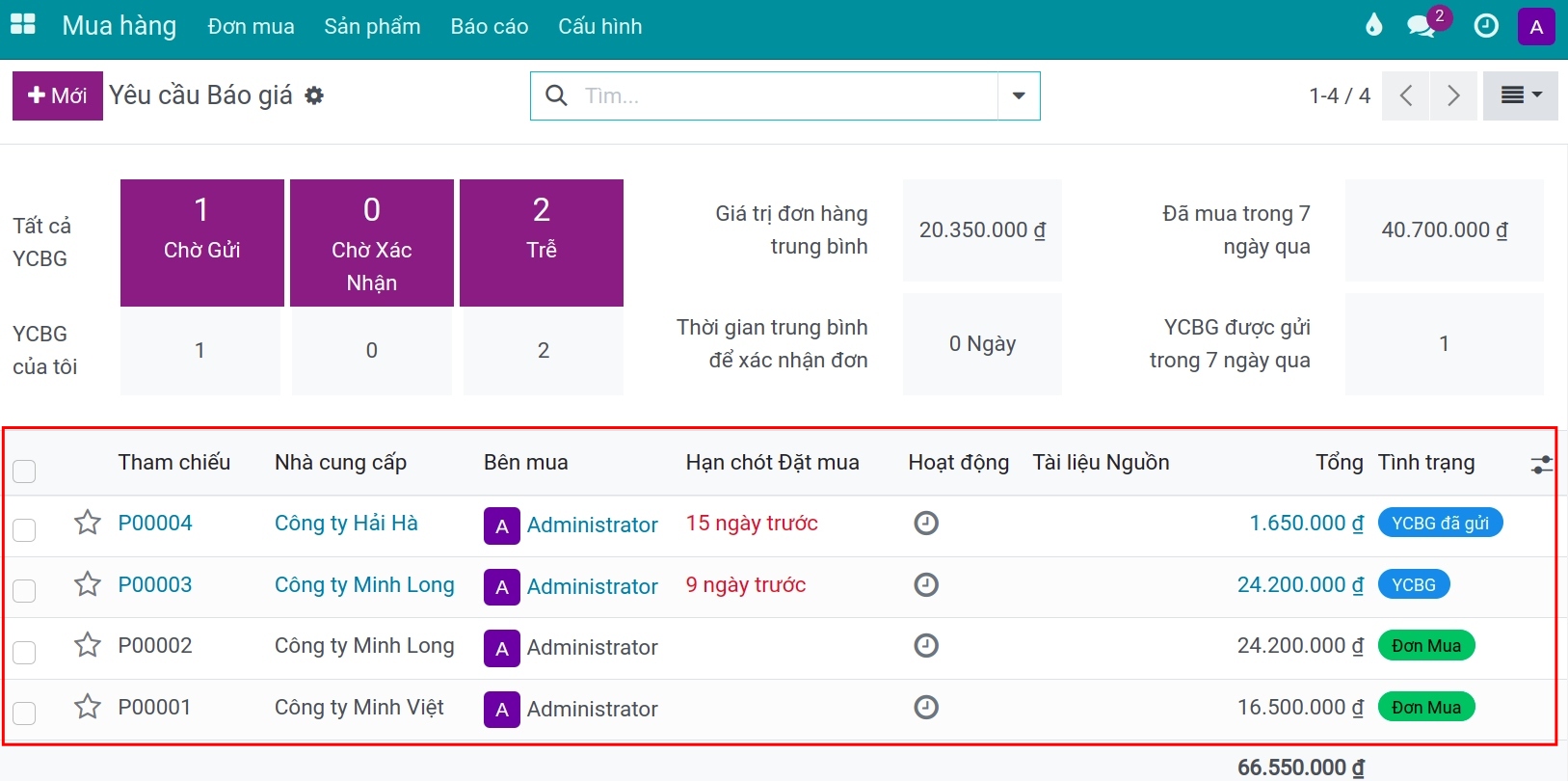Click Administrator avatar in P00001 row
The width and height of the screenshot is (1568, 781).
click(x=502, y=710)
